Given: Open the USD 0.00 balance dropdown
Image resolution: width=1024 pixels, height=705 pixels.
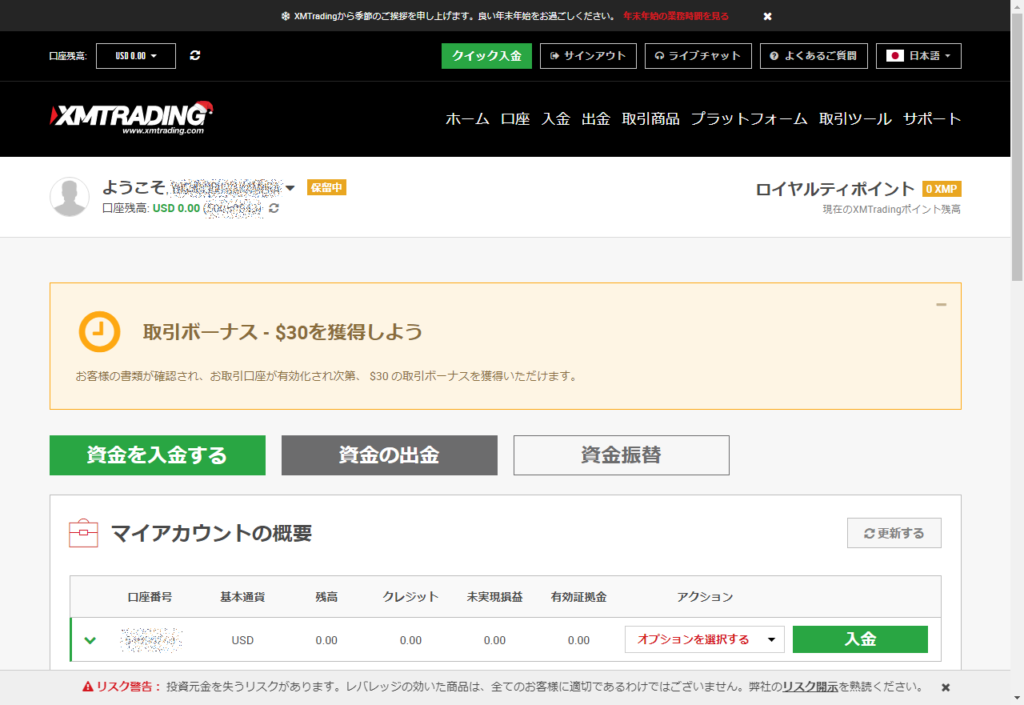Looking at the screenshot, I should [x=136, y=56].
